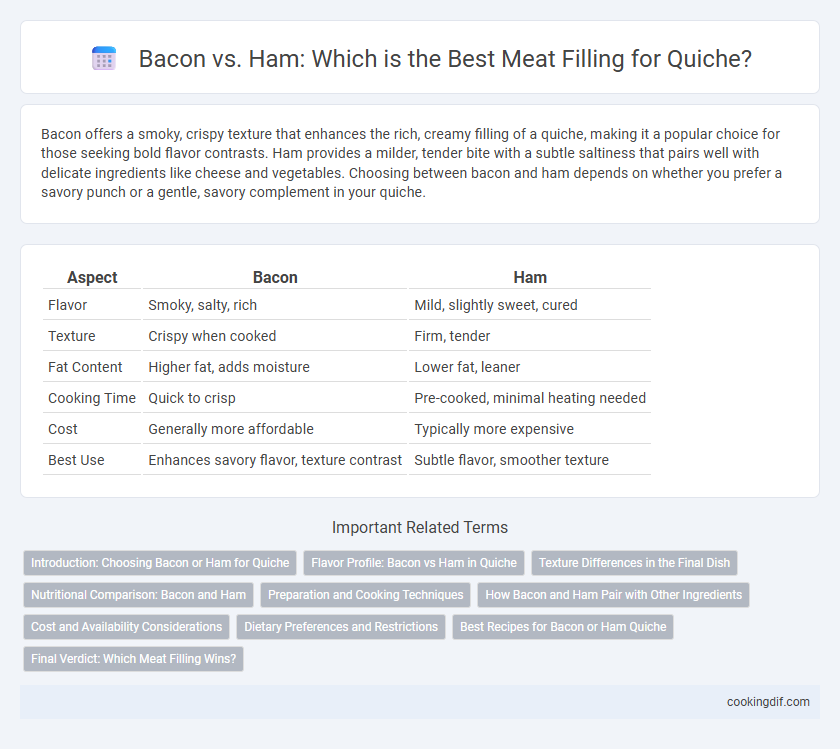Open 'Introduction: Choosing Bacon or Ham for Quiche' tag
Screen dimensions: 840x749
[160, 563]
